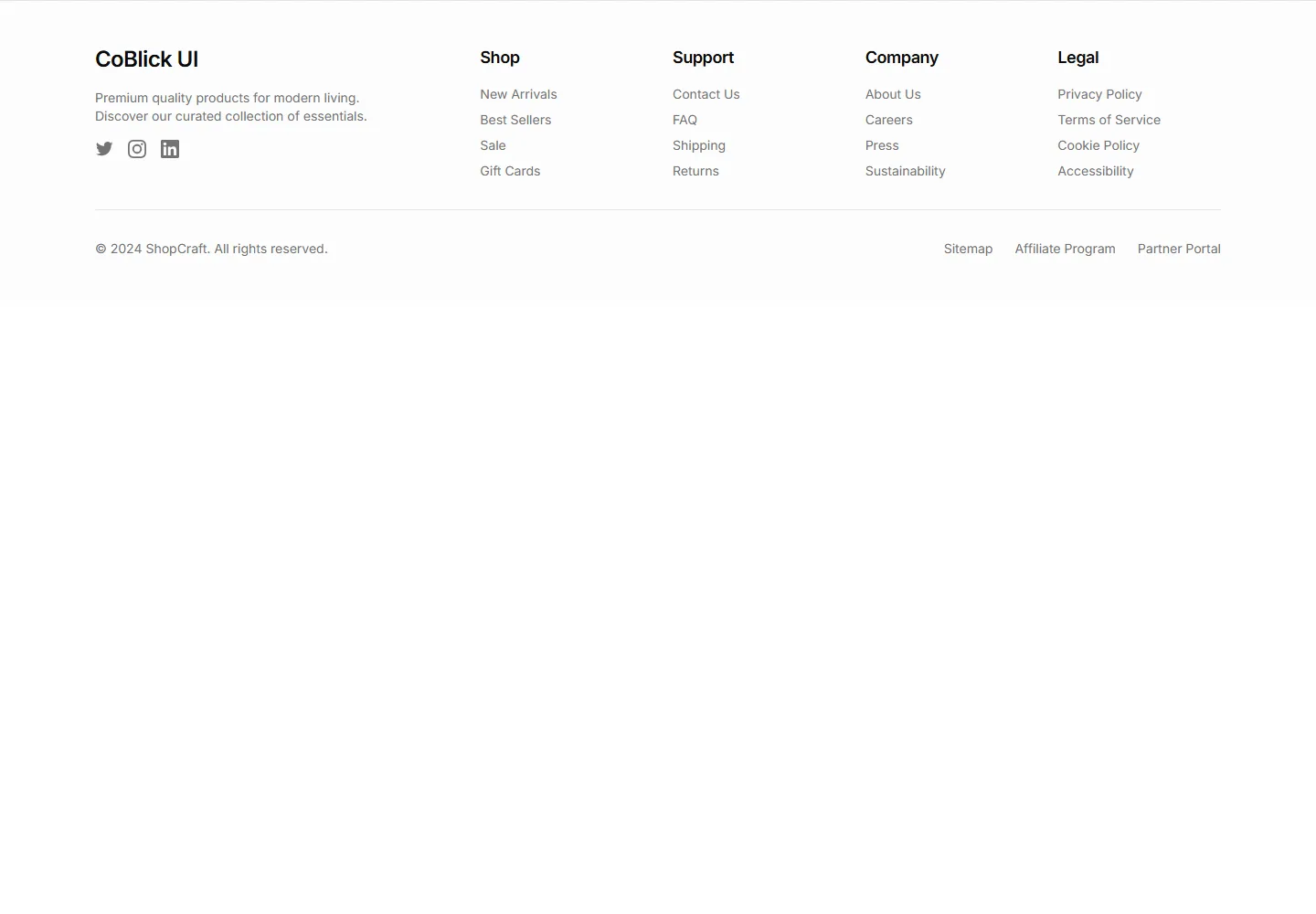Image resolution: width=1316 pixels, height=914 pixels.
Task: Select the Company column heading
Action: coord(902,58)
